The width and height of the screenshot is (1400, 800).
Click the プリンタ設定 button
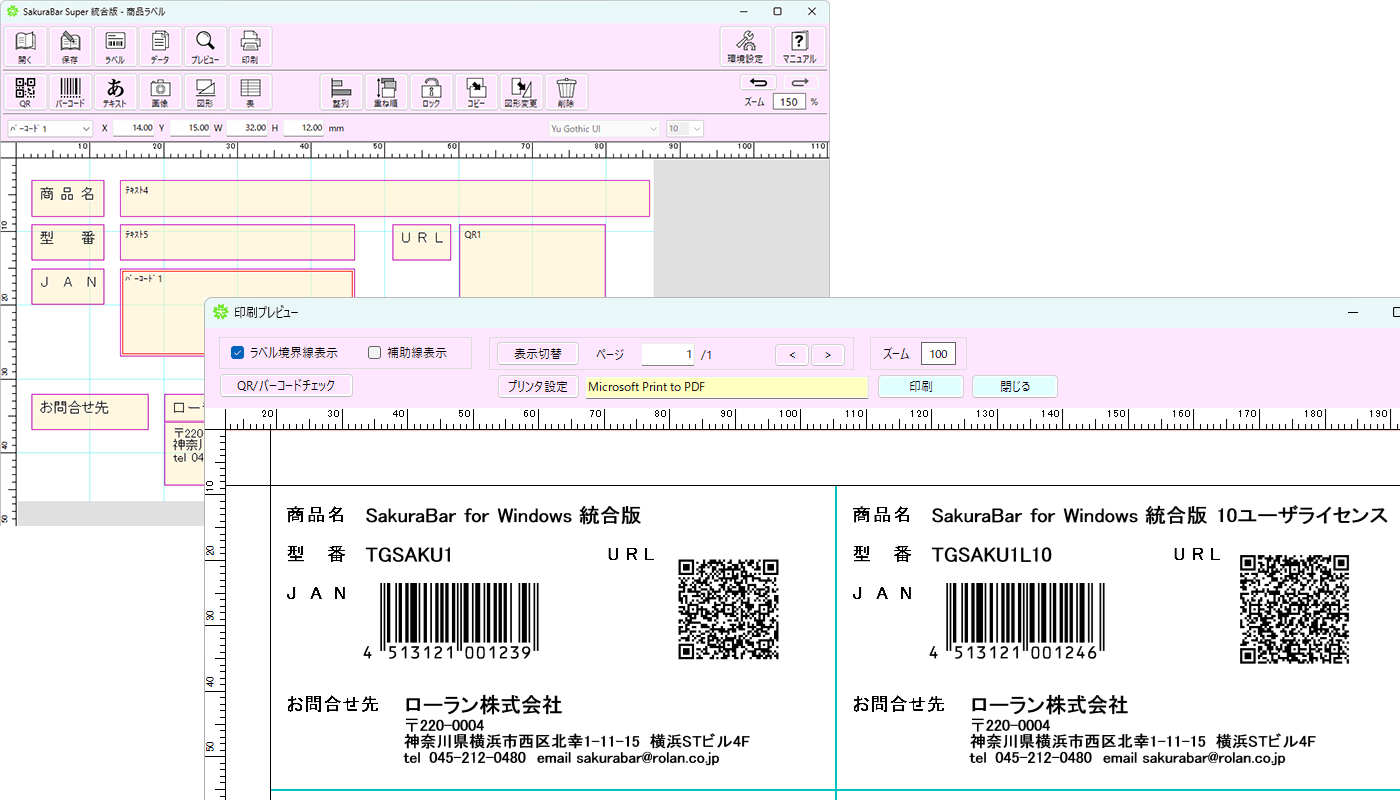pyautogui.click(x=538, y=386)
